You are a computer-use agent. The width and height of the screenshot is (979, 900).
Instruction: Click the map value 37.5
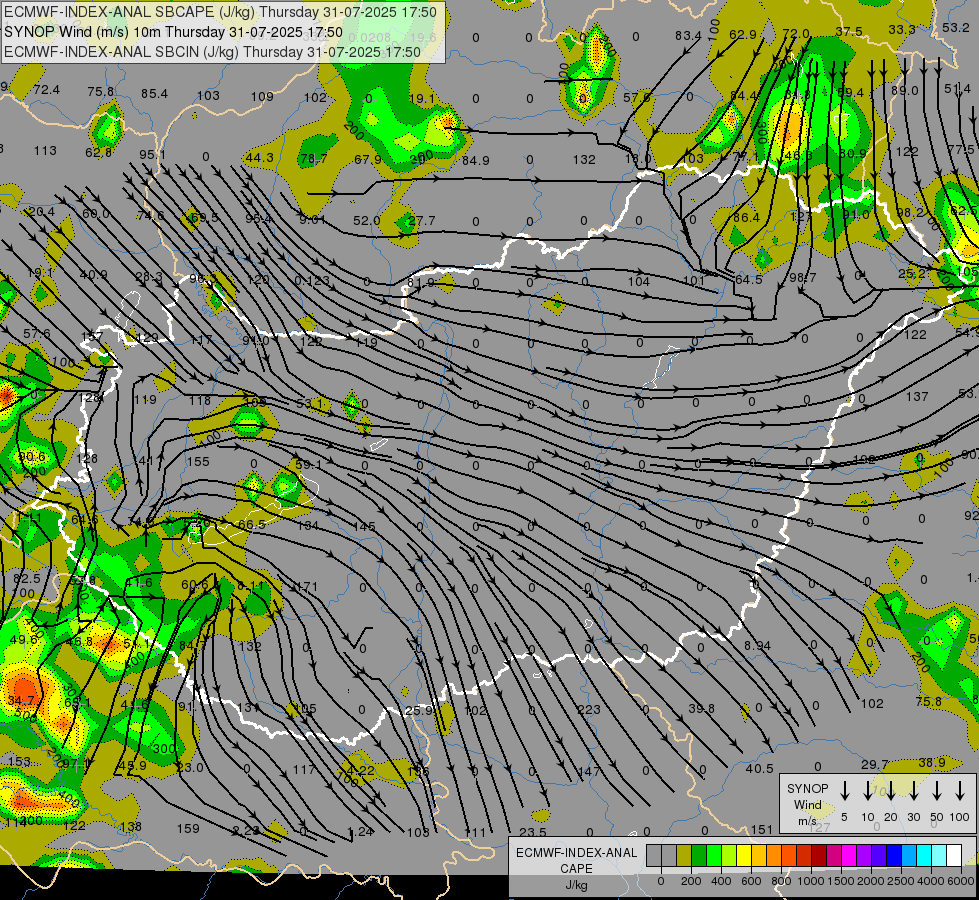point(849,32)
